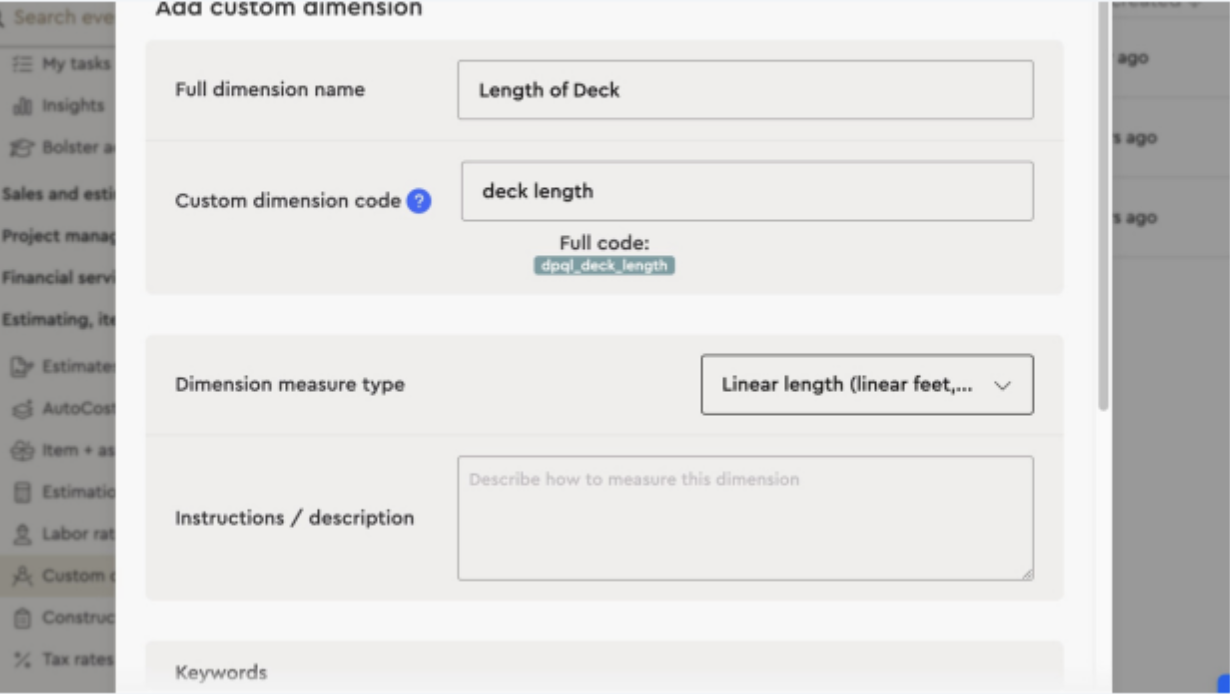Click the resize grip of the description box
1230x694 pixels.
1026,574
